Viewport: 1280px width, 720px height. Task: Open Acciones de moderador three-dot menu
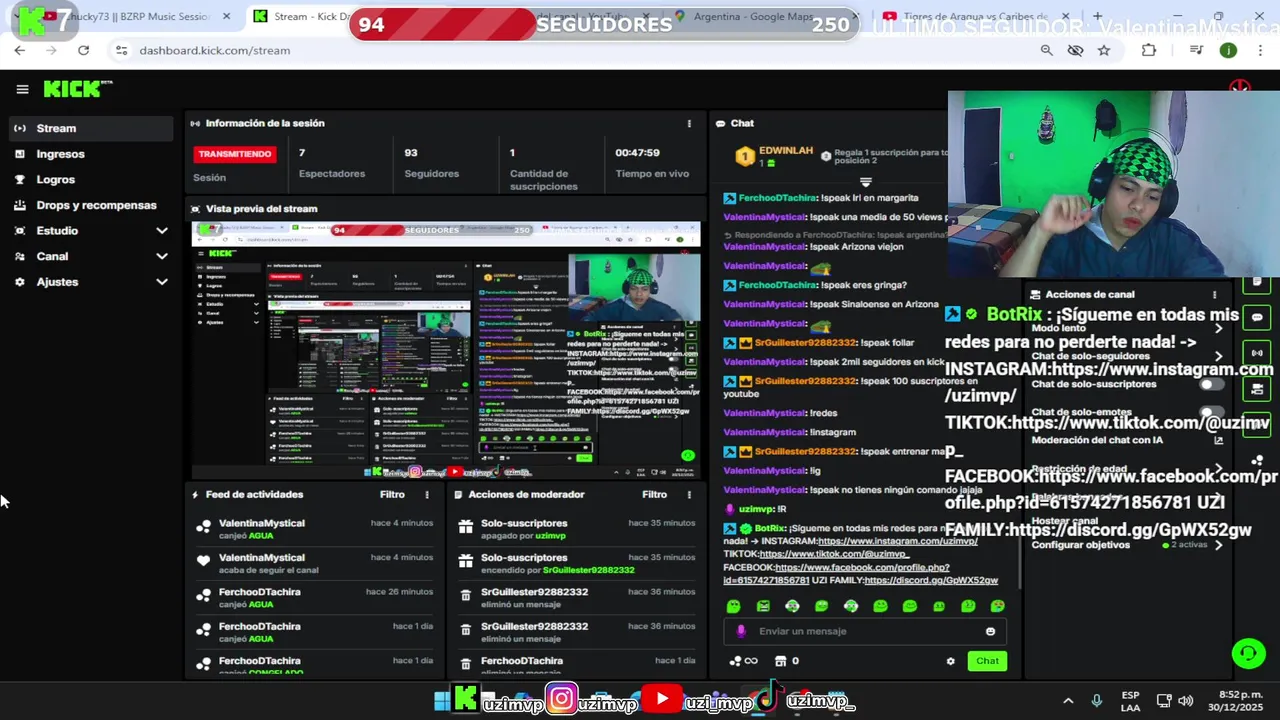688,494
